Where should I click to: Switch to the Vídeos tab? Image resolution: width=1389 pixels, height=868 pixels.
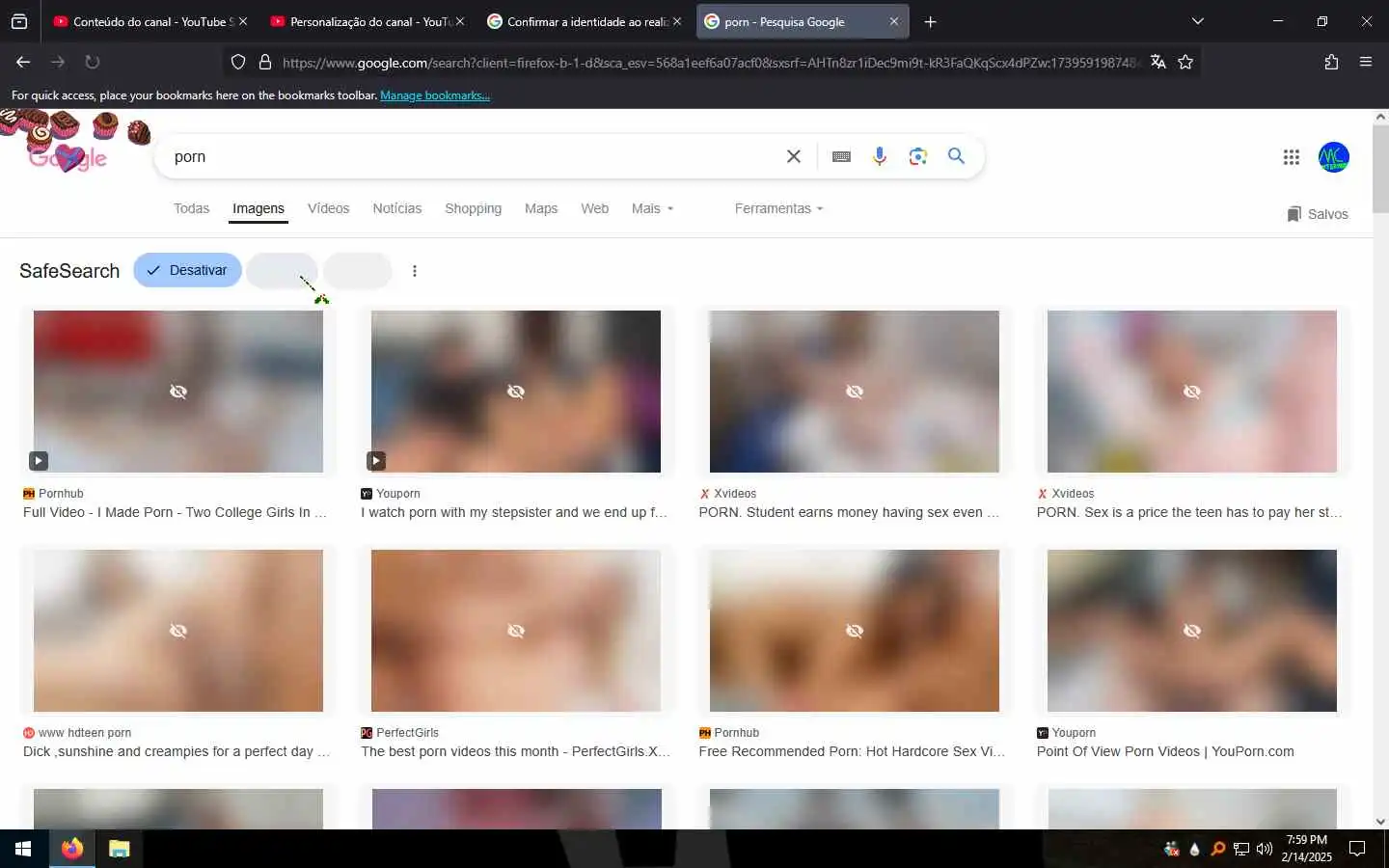tap(329, 208)
